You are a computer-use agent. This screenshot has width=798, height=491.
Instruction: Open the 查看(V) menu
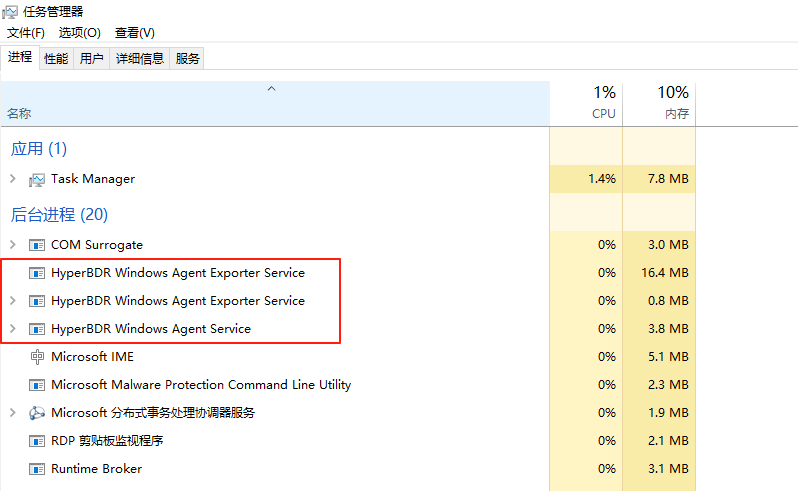coord(134,33)
